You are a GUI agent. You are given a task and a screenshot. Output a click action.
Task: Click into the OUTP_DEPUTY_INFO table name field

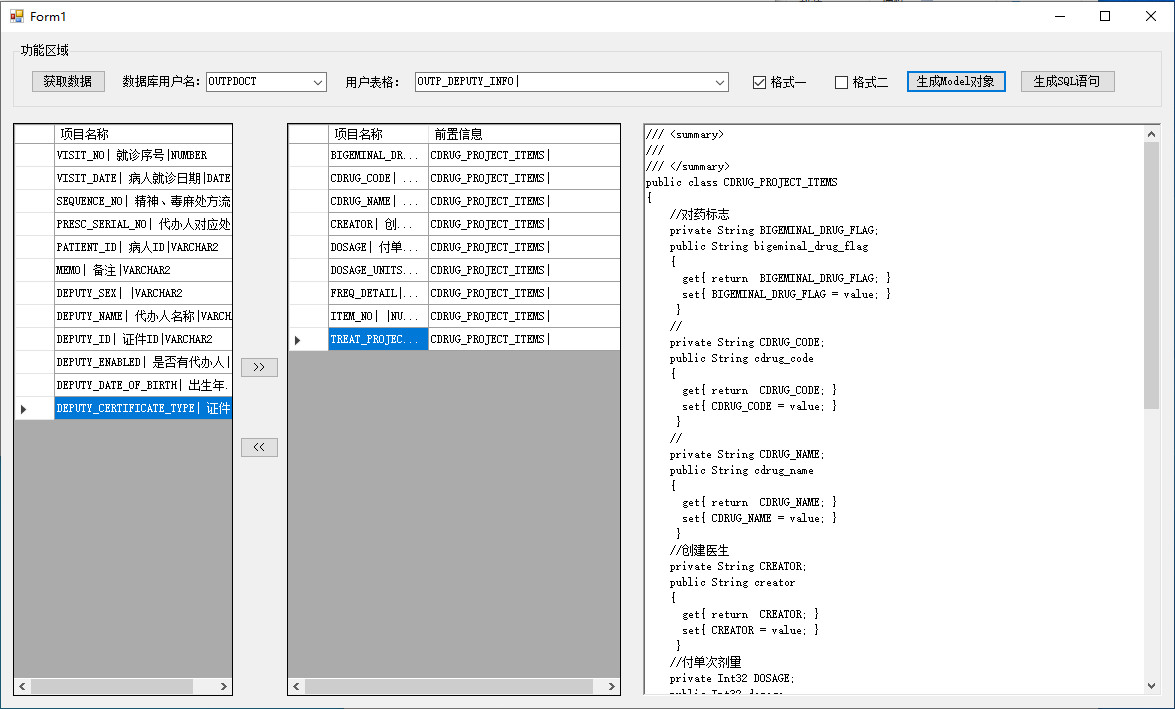563,82
